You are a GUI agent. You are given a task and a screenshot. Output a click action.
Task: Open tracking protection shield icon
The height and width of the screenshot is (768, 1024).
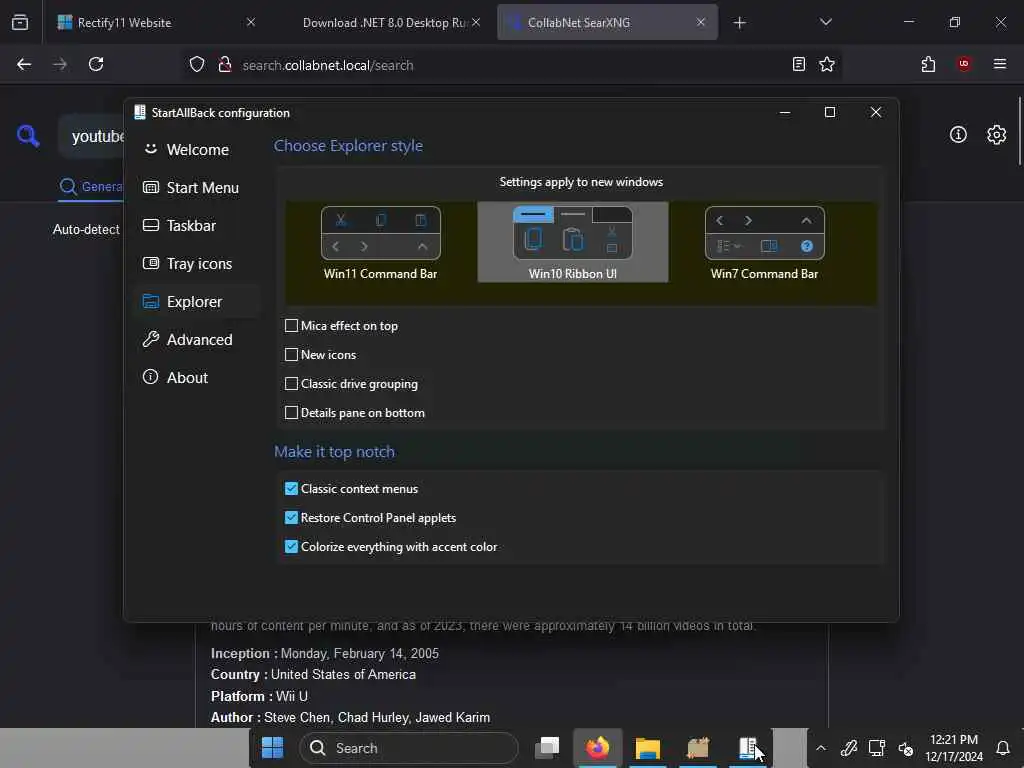[197, 64]
